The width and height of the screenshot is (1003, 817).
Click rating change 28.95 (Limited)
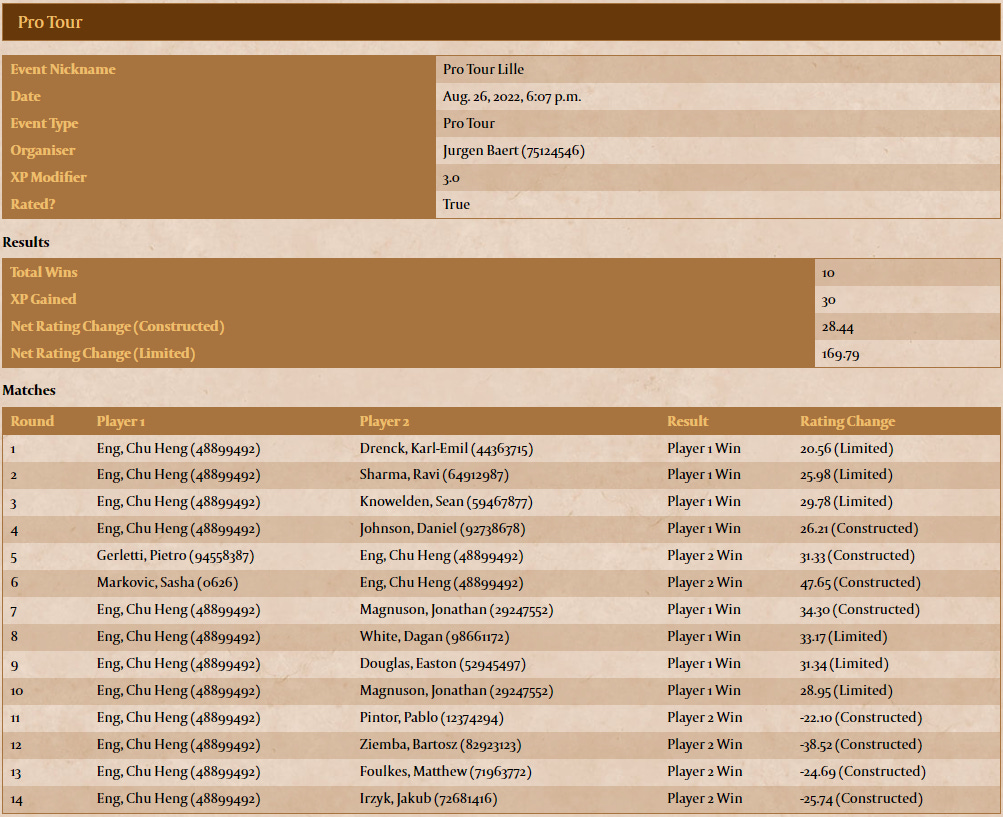coord(846,691)
